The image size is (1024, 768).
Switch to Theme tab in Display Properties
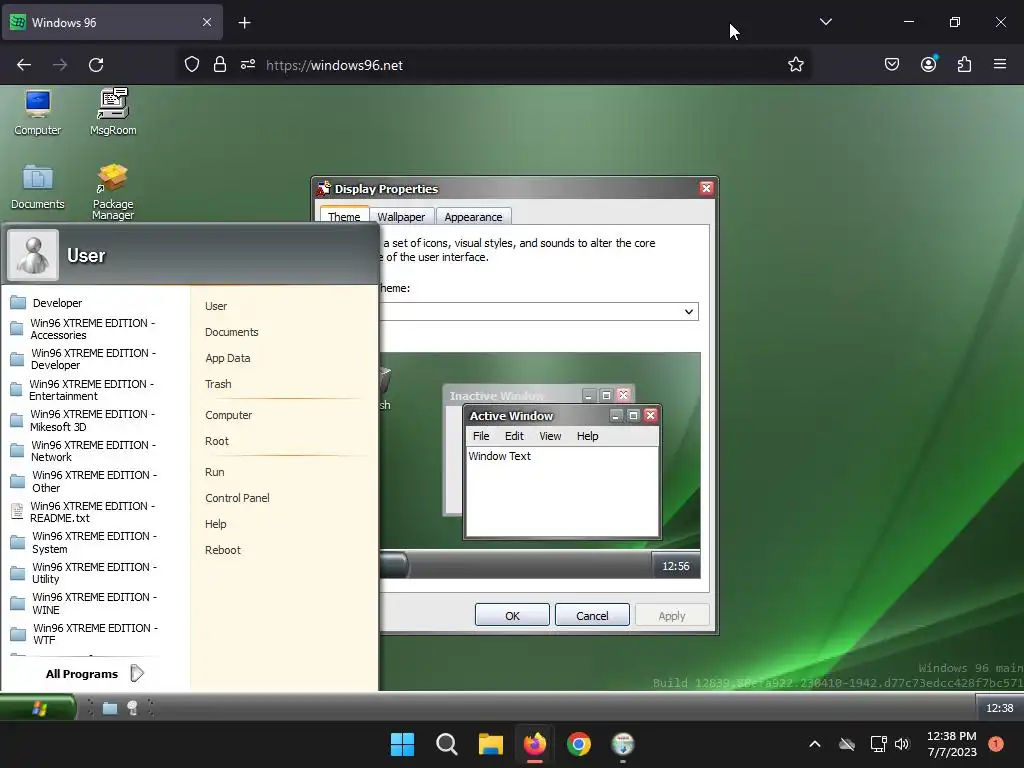pyautogui.click(x=344, y=216)
